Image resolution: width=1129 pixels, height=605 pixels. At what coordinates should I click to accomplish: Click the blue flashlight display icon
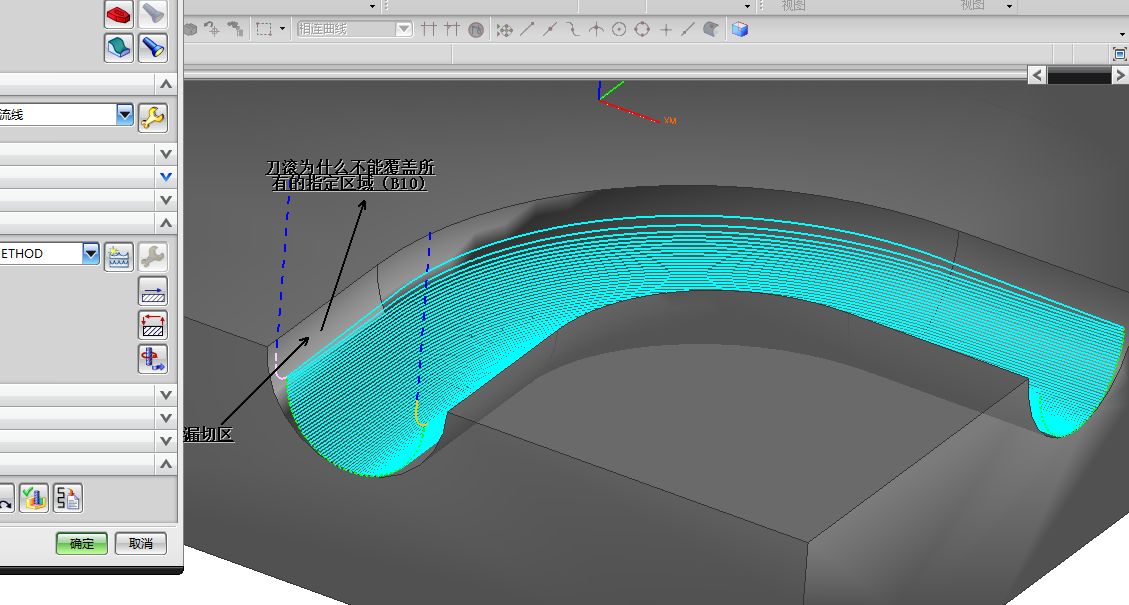[152, 47]
